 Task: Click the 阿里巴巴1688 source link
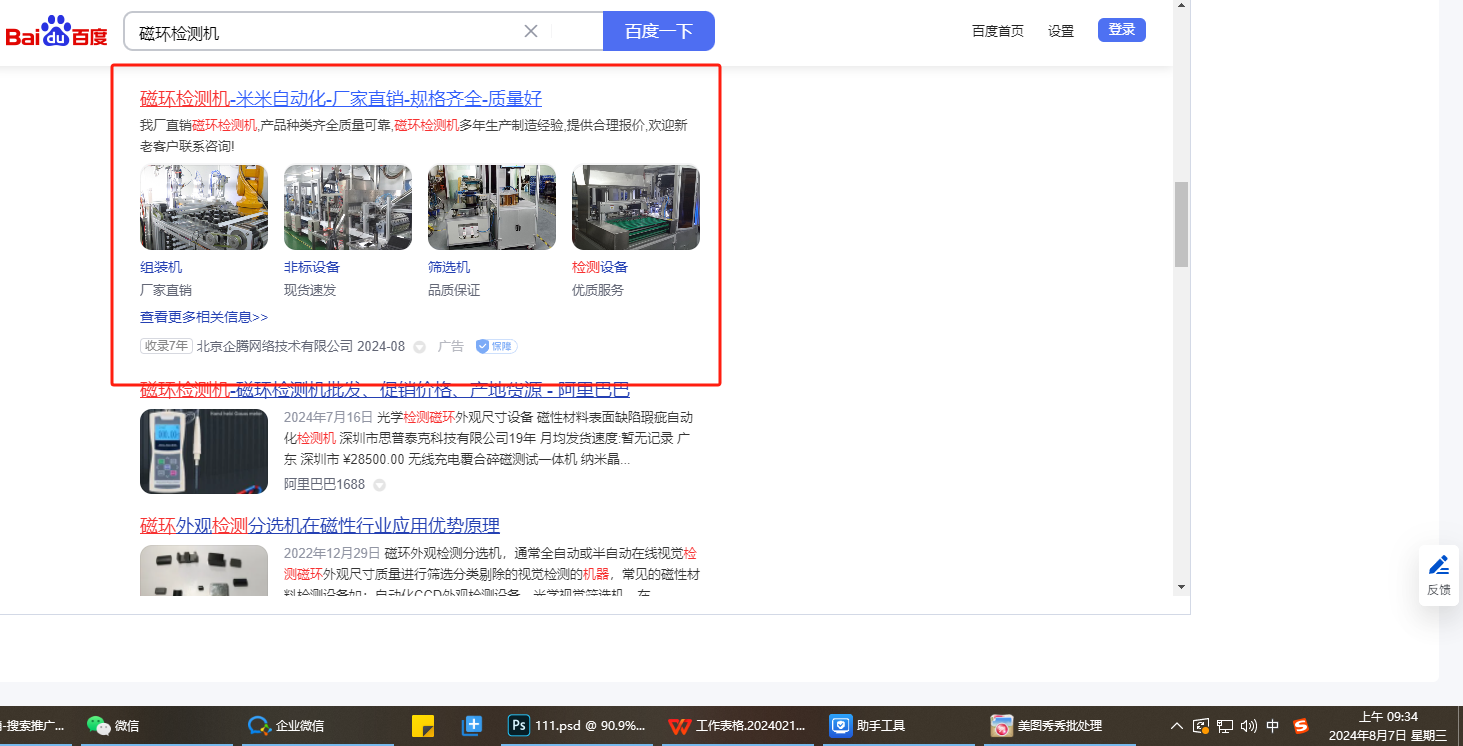click(325, 485)
